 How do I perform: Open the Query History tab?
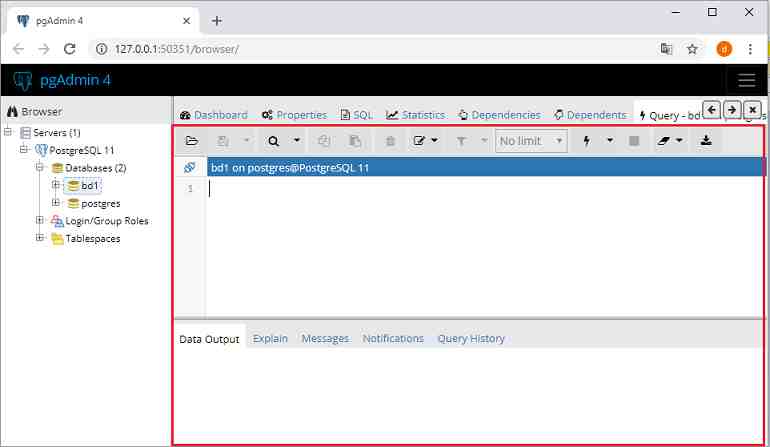471,338
